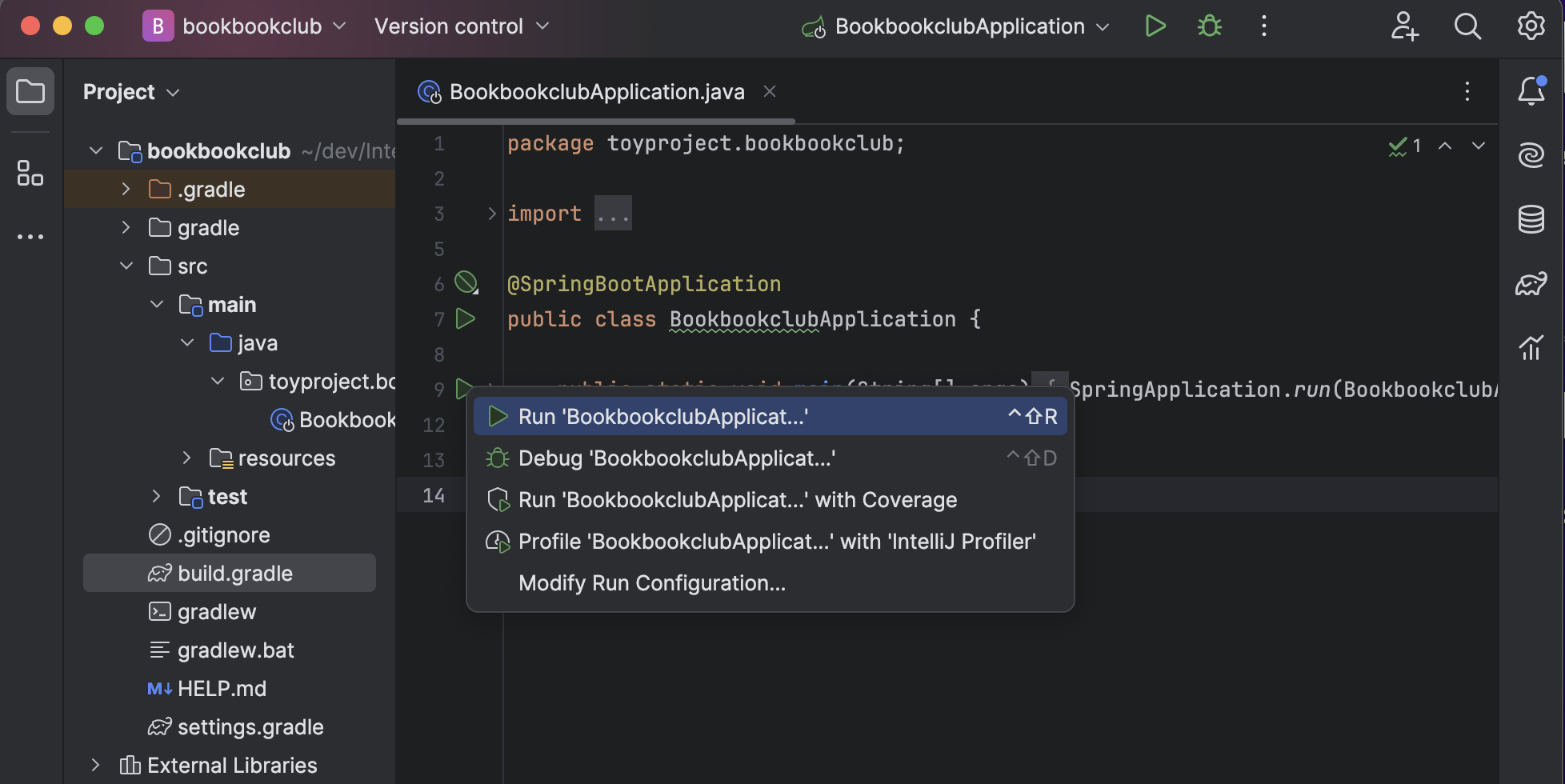Click the Spring bean gutter icon on line 6
This screenshot has height=784, width=1565.
[466, 282]
